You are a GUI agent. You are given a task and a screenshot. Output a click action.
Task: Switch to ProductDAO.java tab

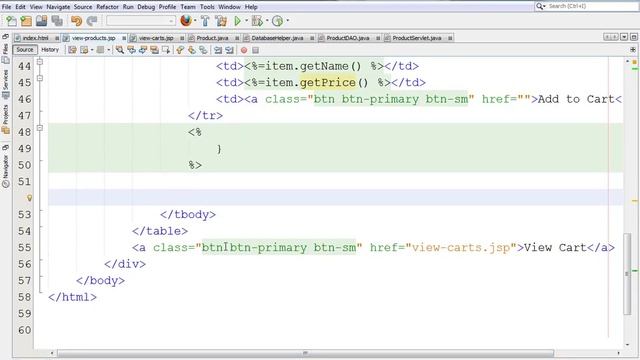348,38
